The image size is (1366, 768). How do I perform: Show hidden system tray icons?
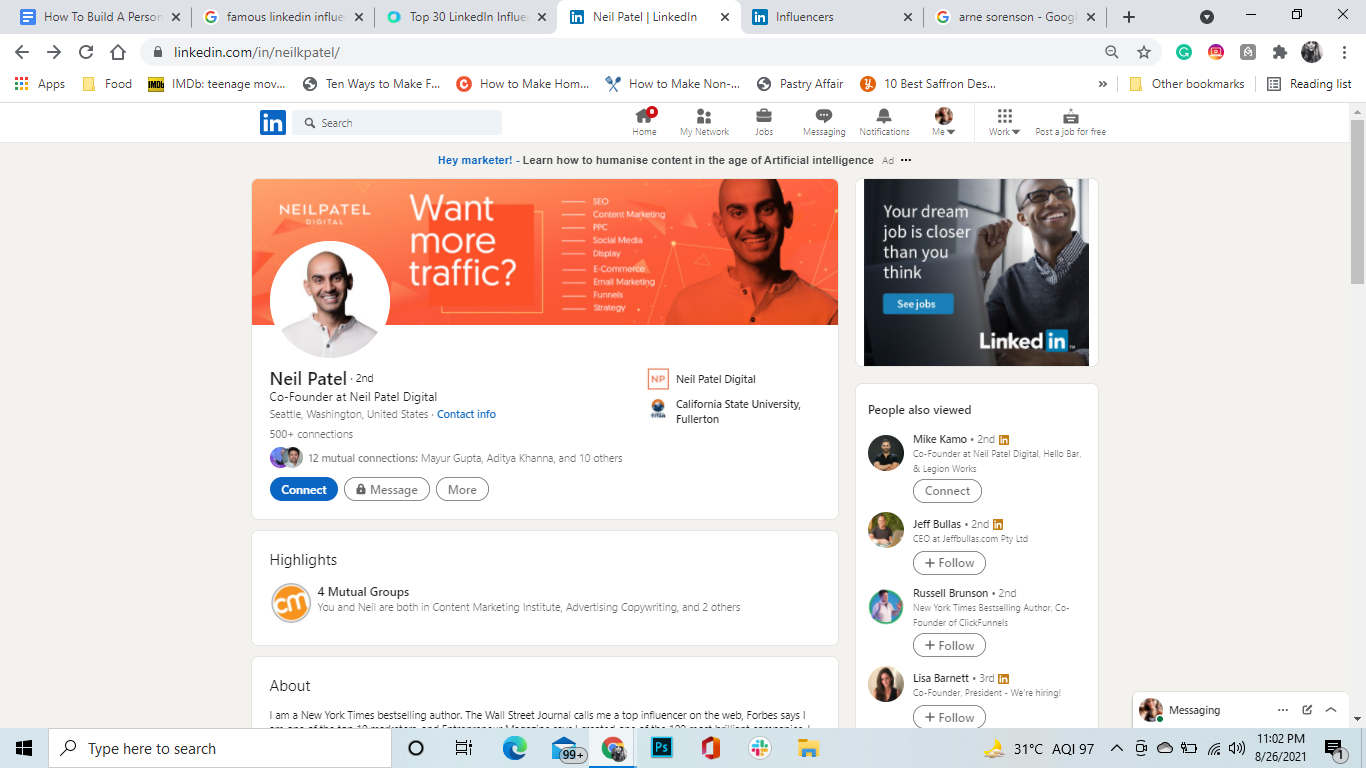1116,748
